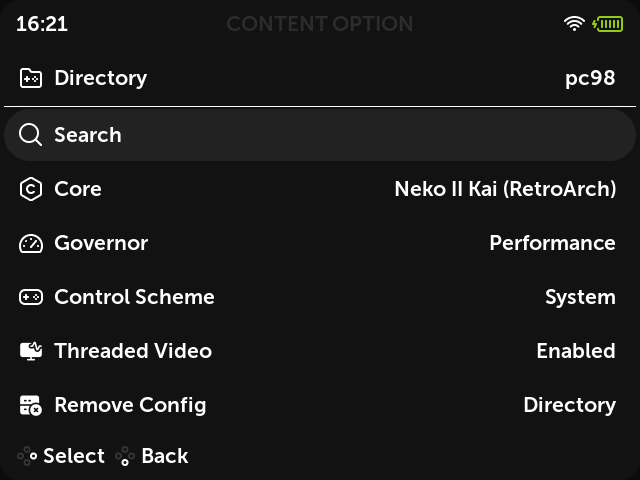Change Governor Performance setting

coord(552,243)
